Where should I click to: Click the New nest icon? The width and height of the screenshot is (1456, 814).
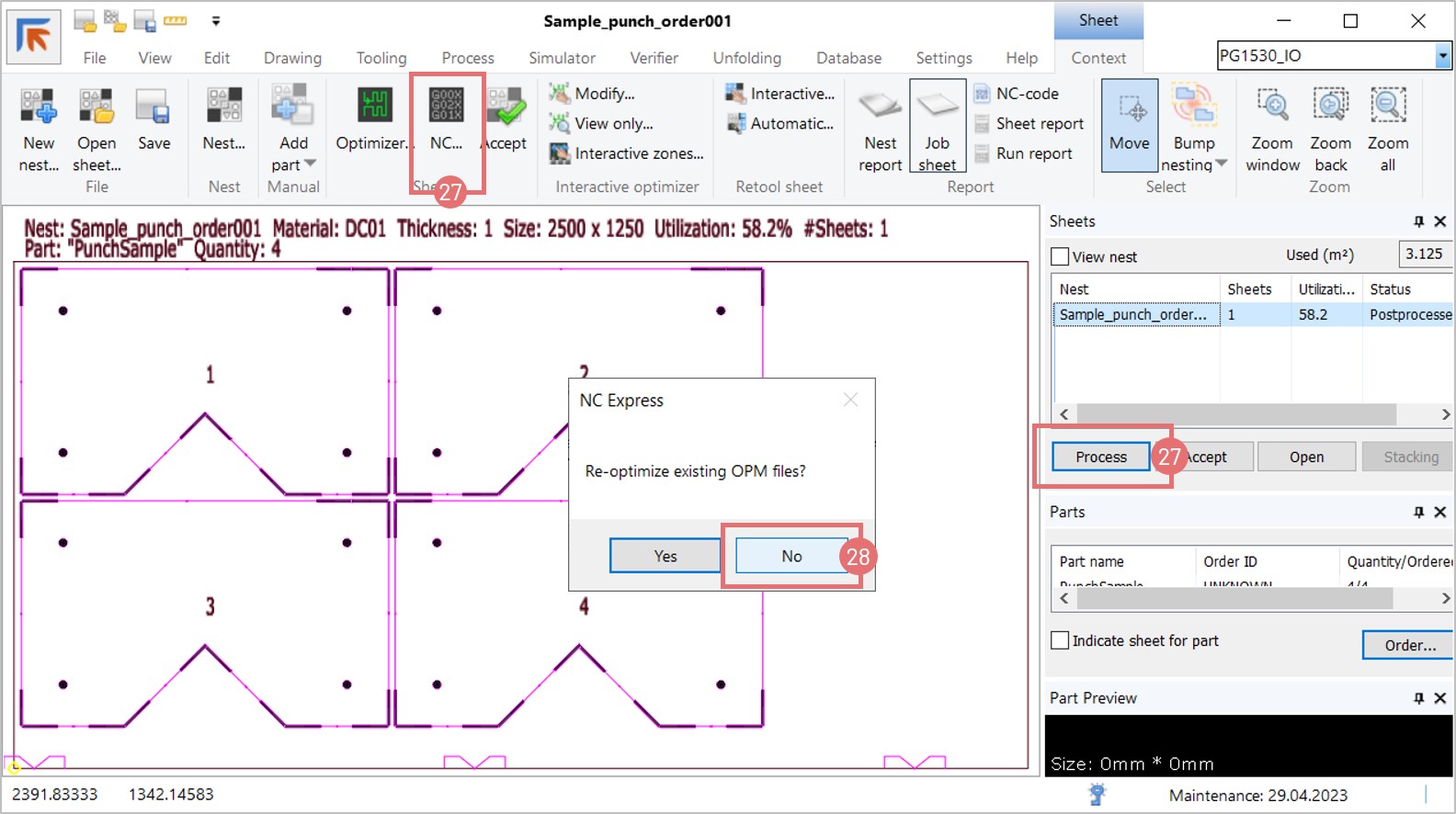(x=39, y=108)
